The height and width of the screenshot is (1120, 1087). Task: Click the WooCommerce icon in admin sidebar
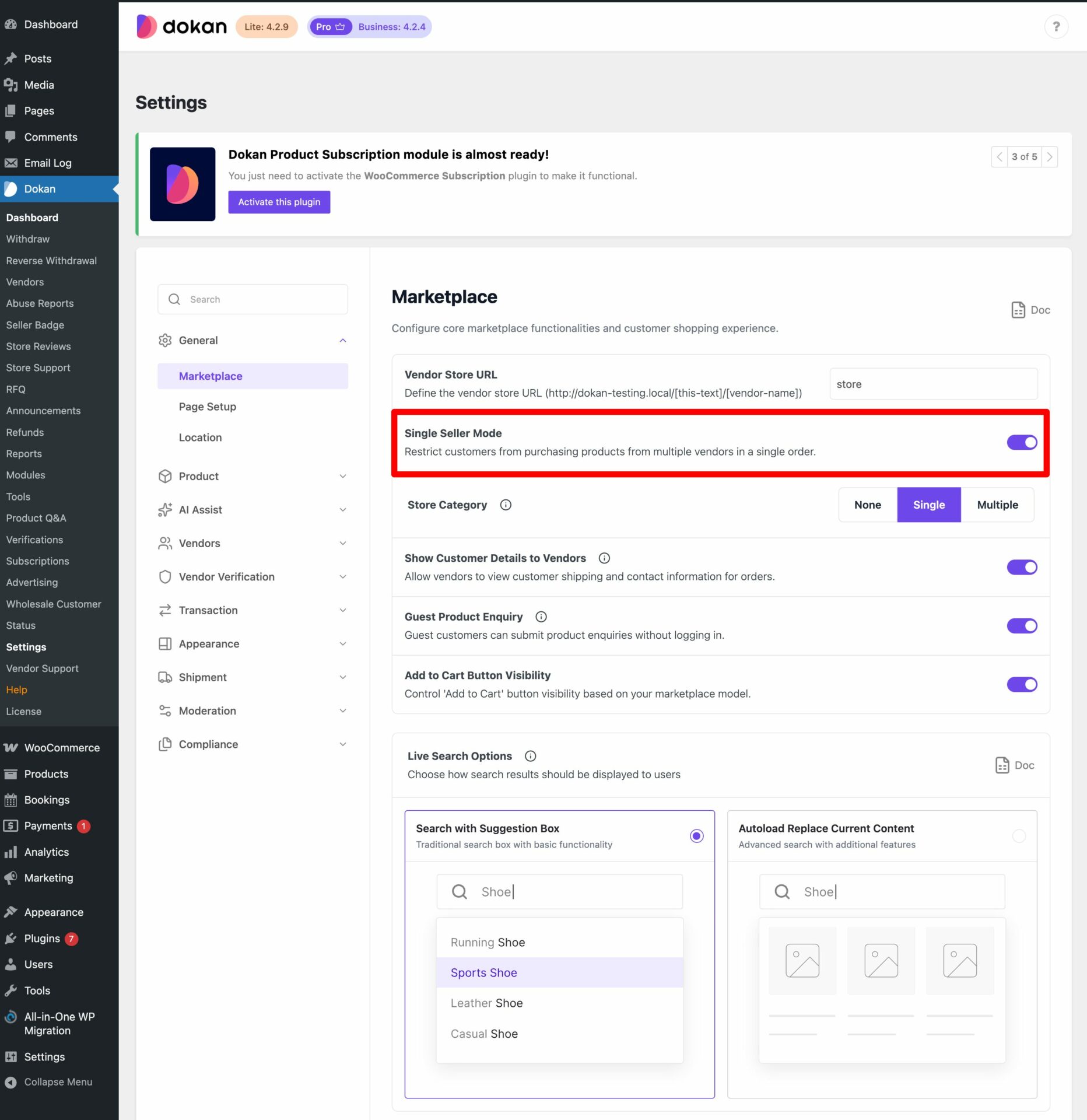coord(12,747)
